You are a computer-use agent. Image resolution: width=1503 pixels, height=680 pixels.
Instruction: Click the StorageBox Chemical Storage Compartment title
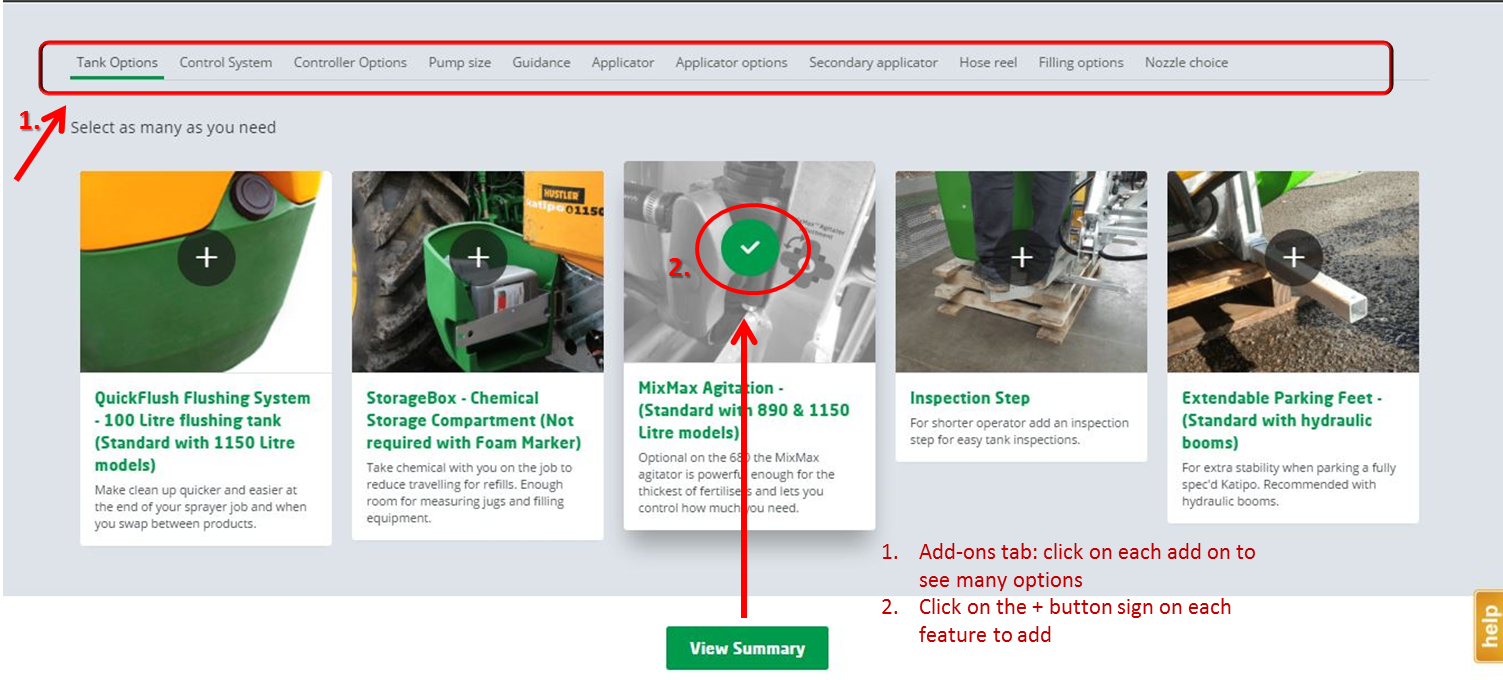pyautogui.click(x=474, y=420)
